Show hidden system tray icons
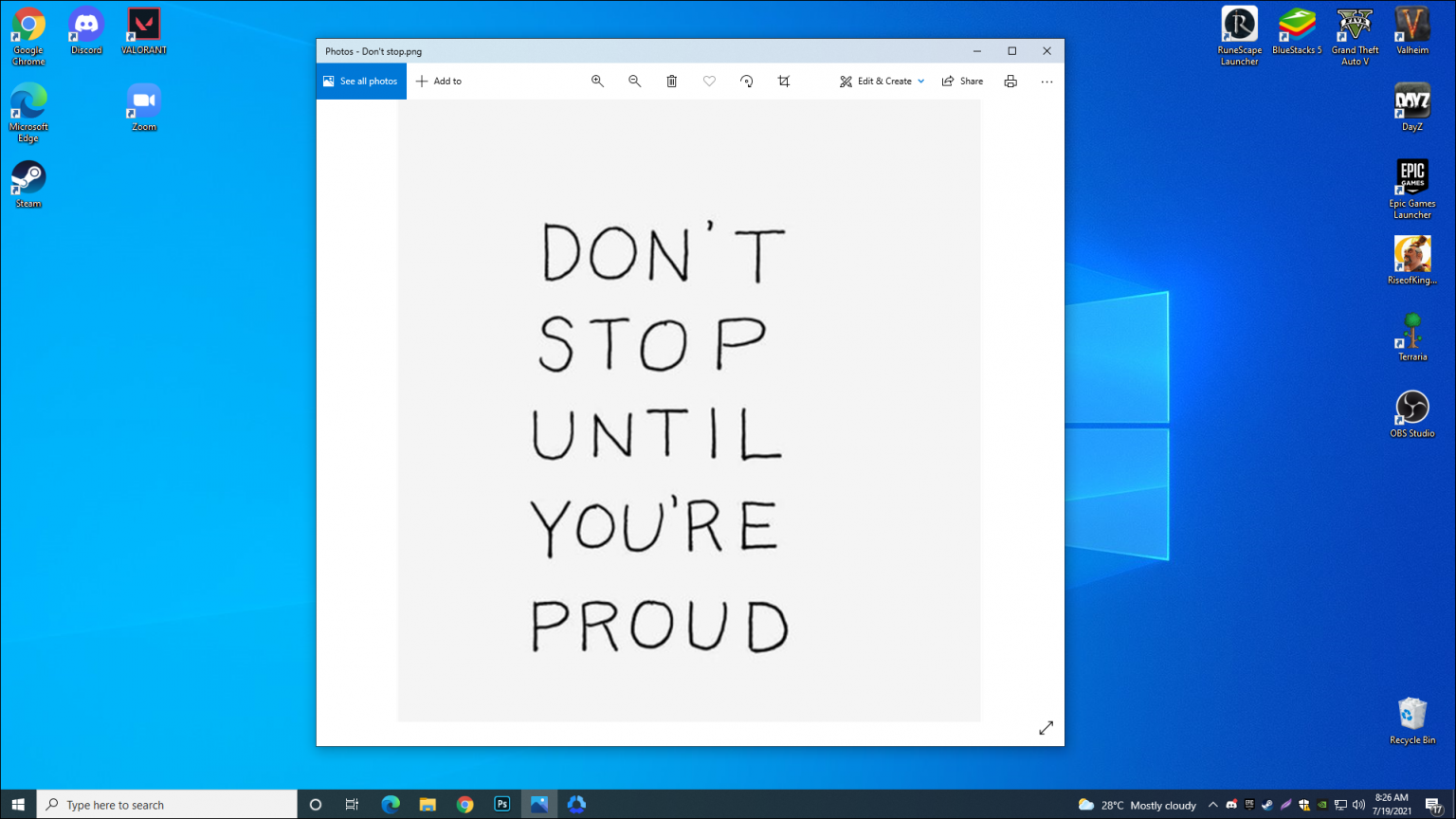The image size is (1456, 819). click(1212, 804)
